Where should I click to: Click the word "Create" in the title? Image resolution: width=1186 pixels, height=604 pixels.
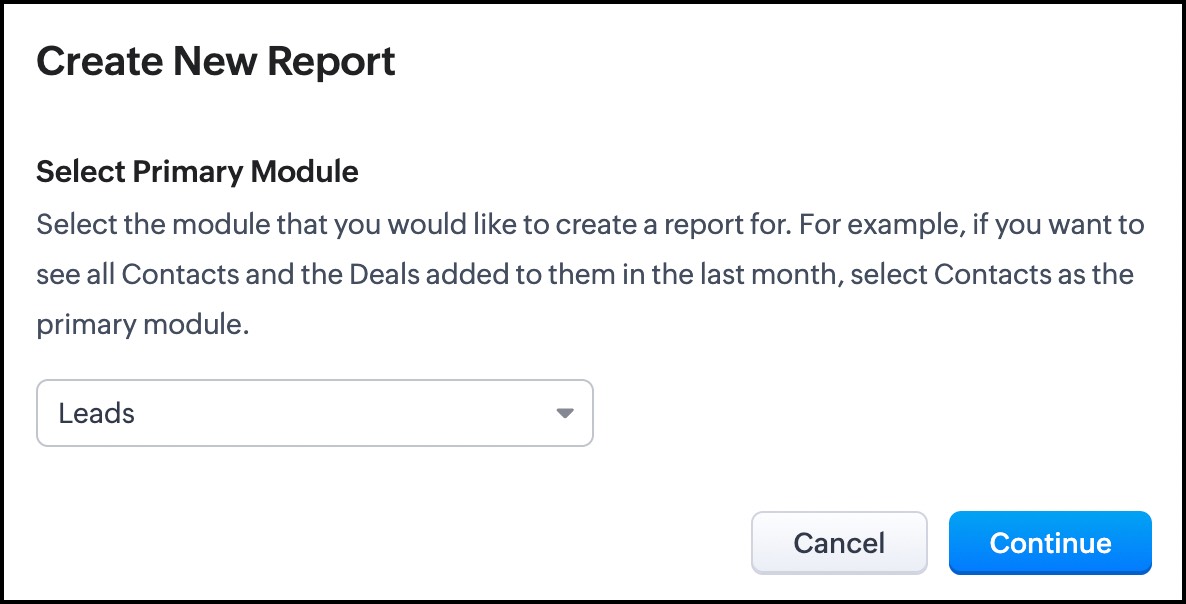tap(99, 62)
